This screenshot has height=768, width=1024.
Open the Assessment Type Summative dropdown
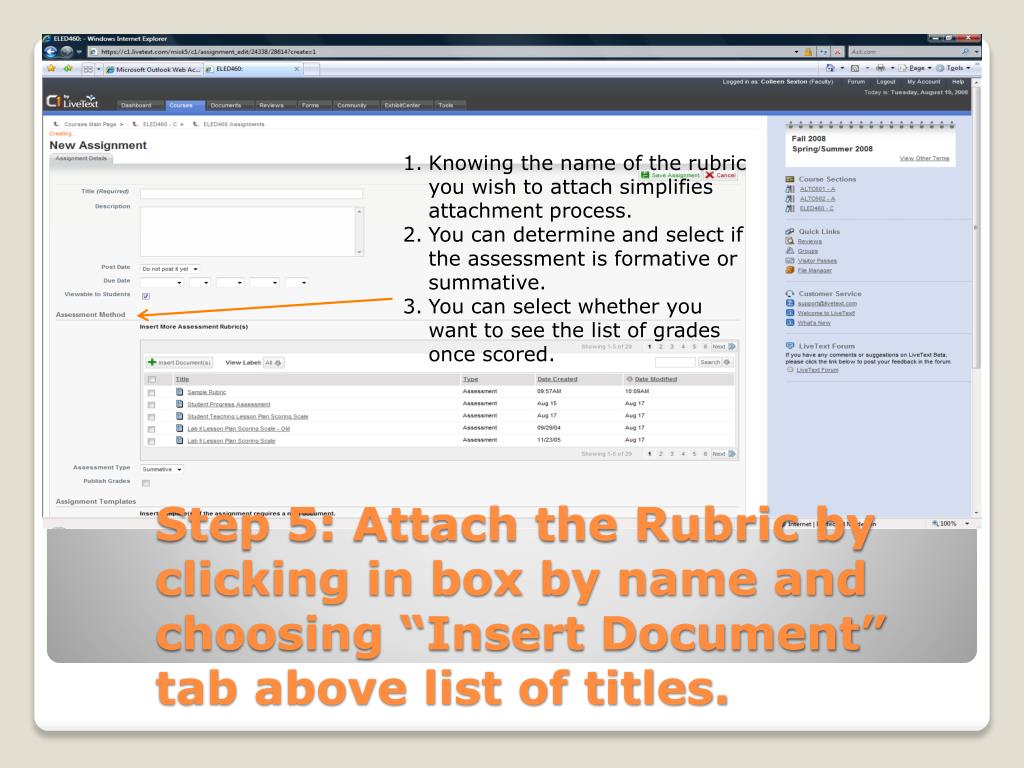point(162,469)
